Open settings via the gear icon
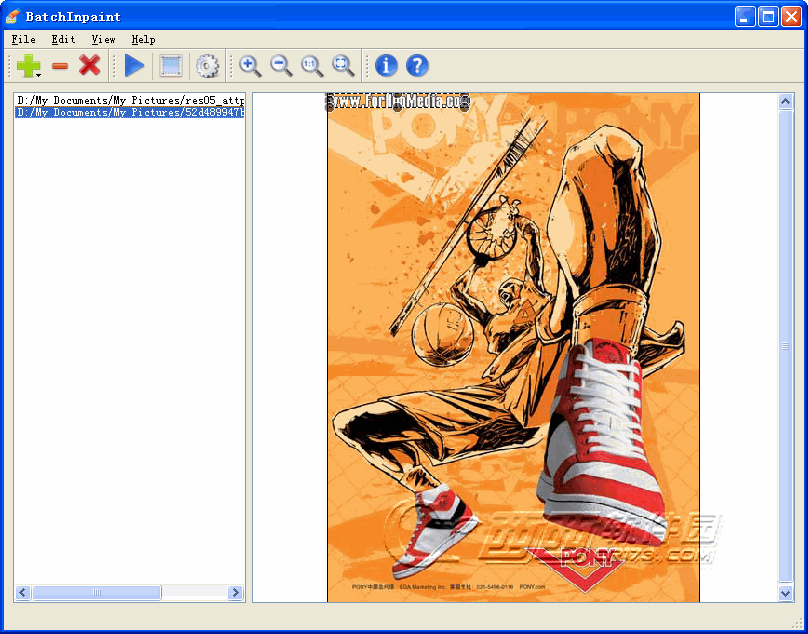 point(207,66)
